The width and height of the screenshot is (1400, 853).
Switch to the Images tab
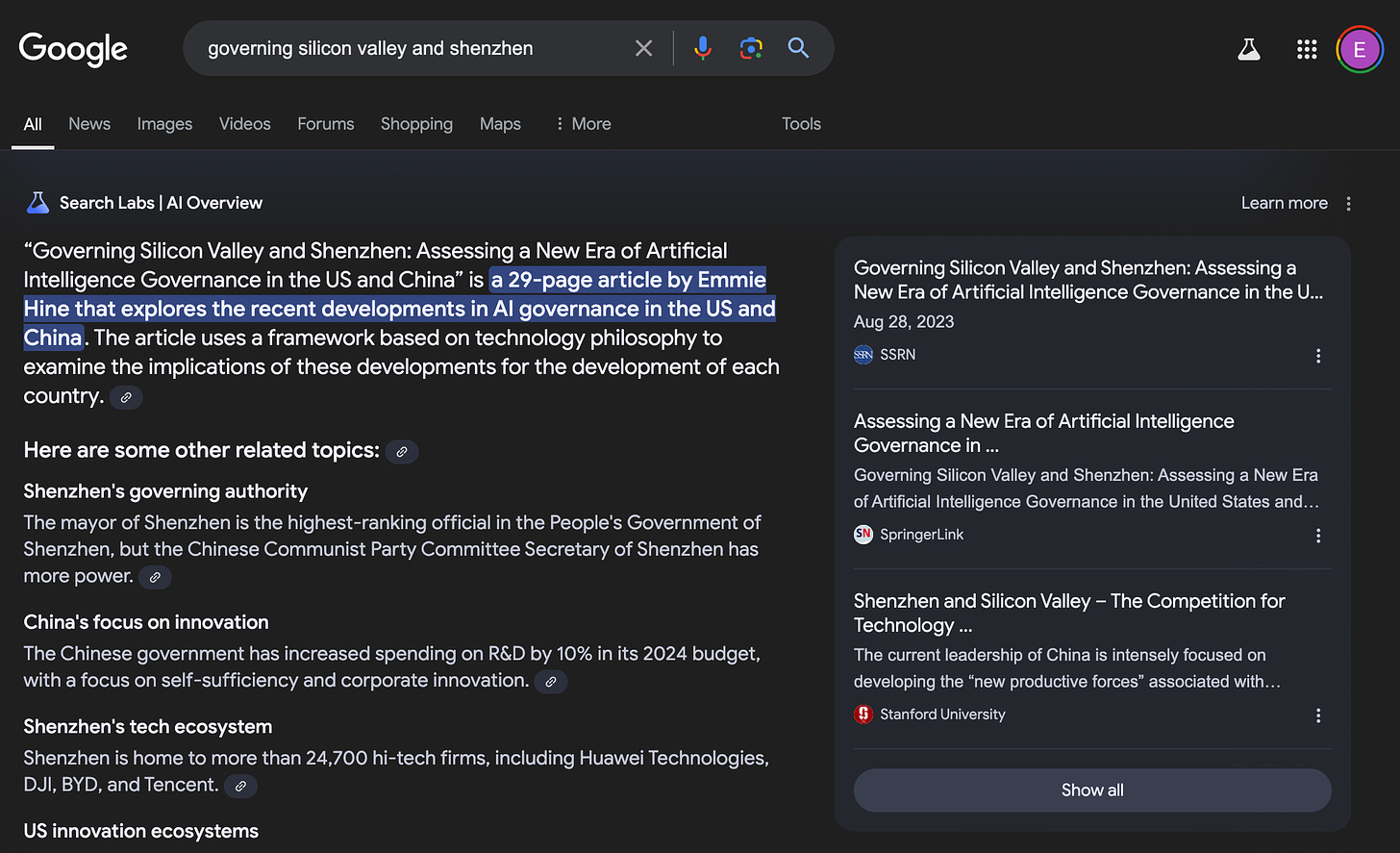click(164, 124)
